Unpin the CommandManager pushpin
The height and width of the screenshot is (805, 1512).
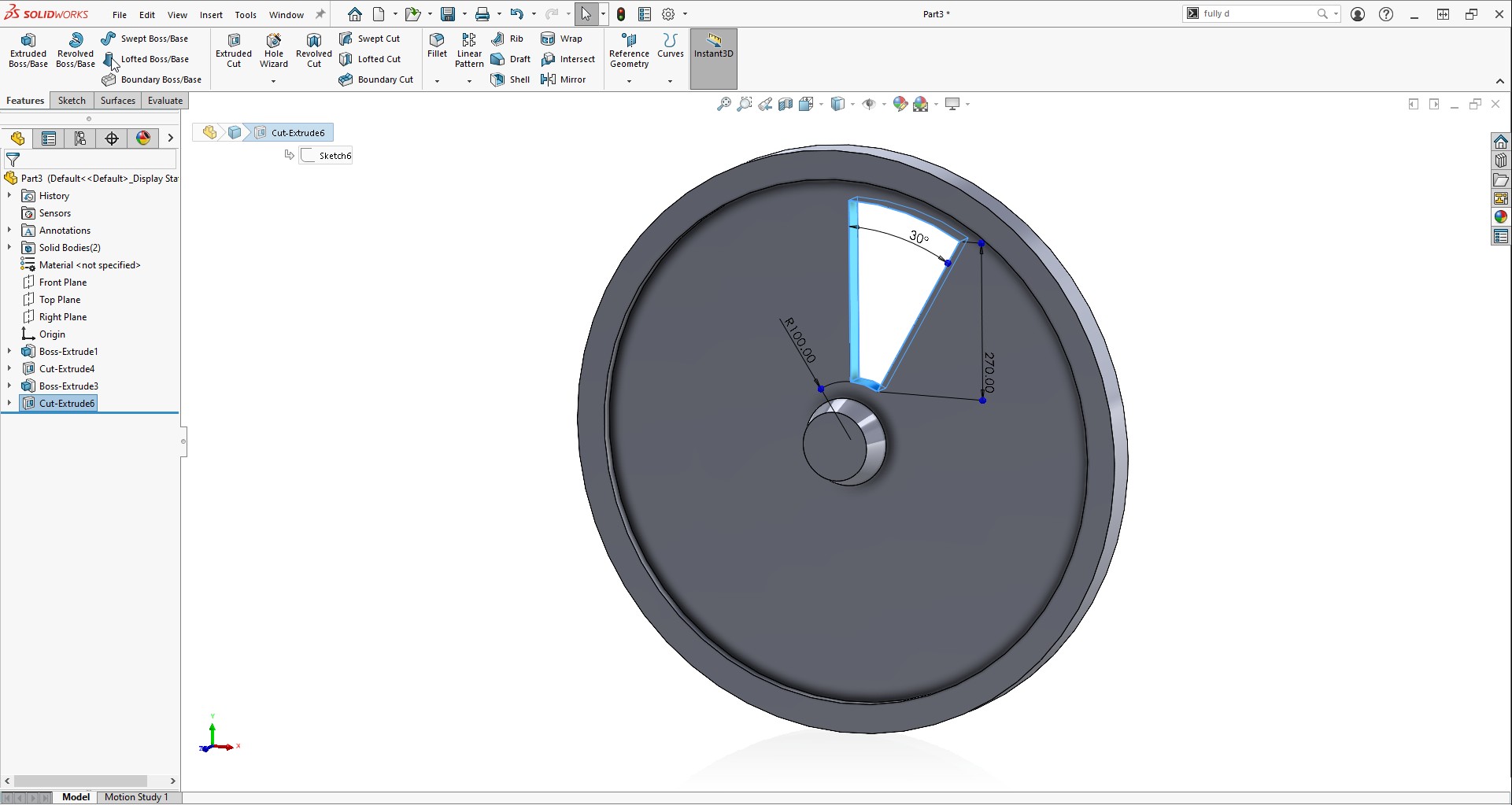click(x=320, y=13)
